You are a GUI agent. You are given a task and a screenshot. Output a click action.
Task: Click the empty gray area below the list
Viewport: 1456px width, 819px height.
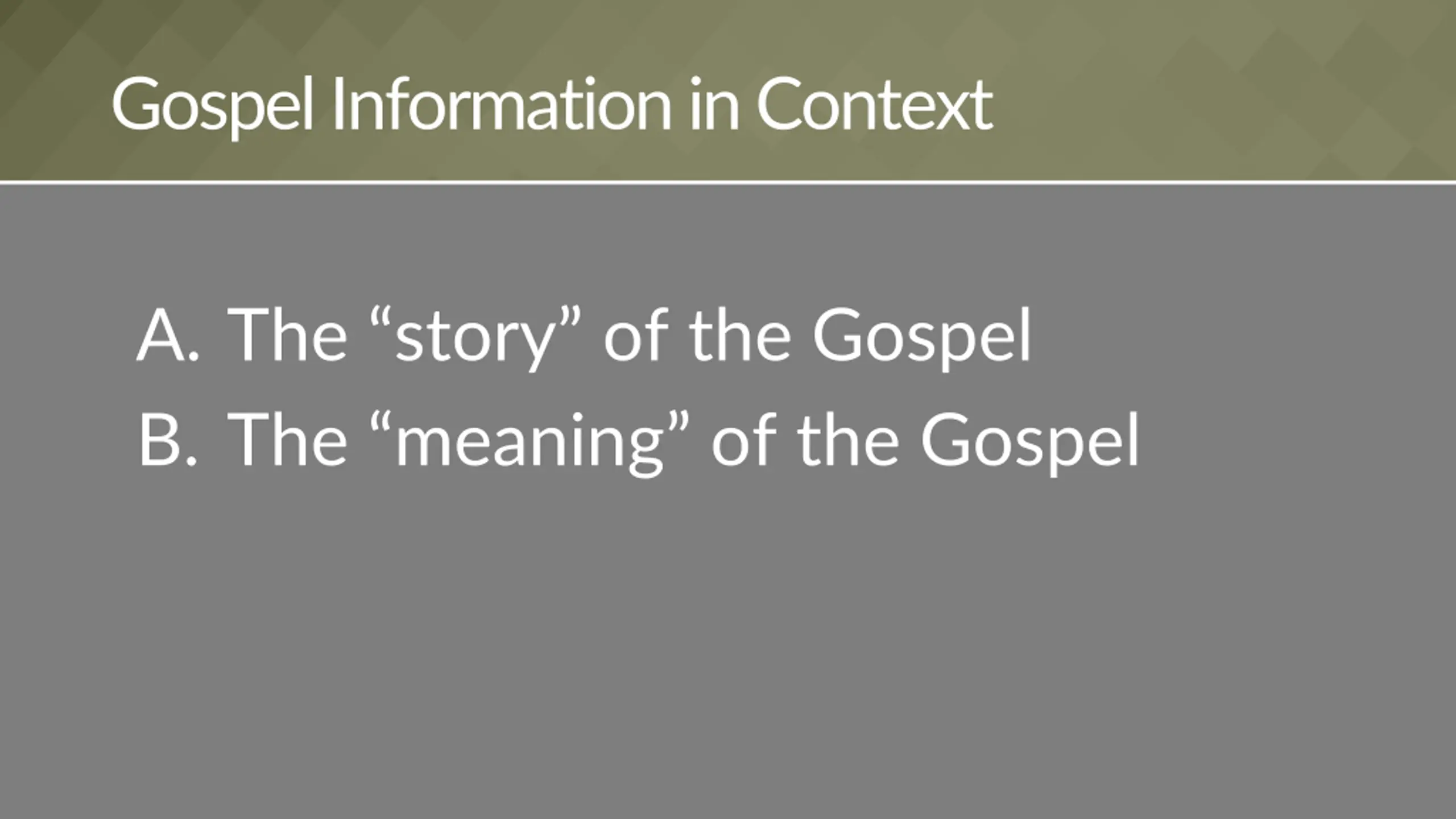click(728, 643)
